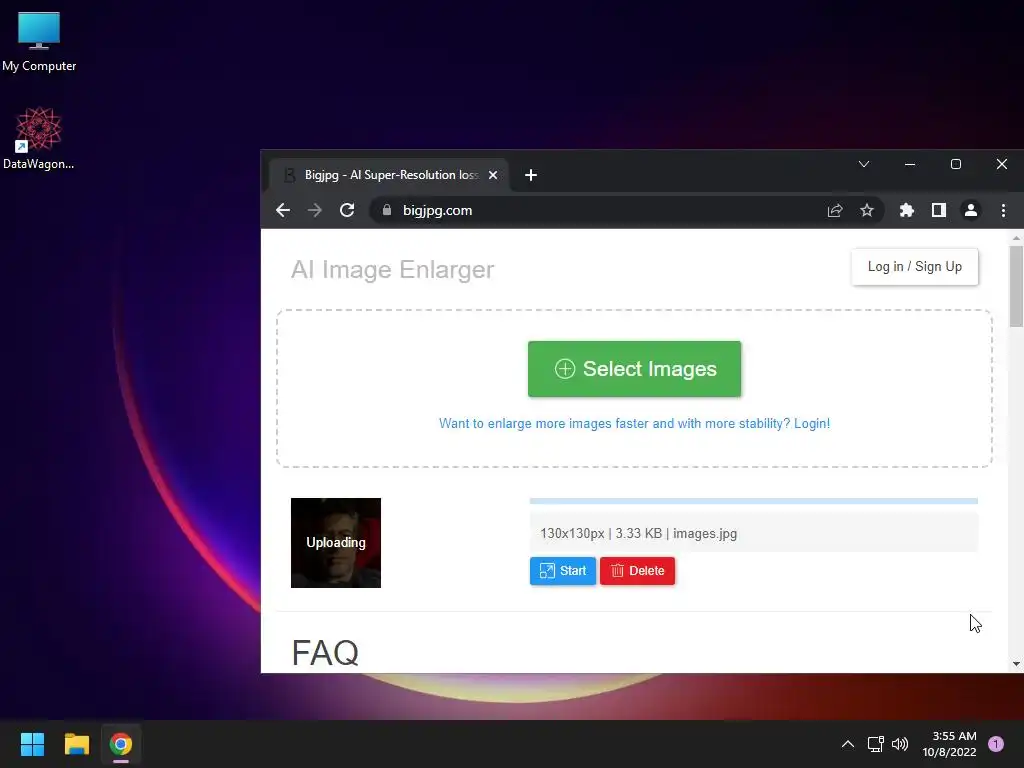Viewport: 1024px width, 768px height.
Task: Open the DataWagon desktop shortcut
Action: (x=39, y=138)
